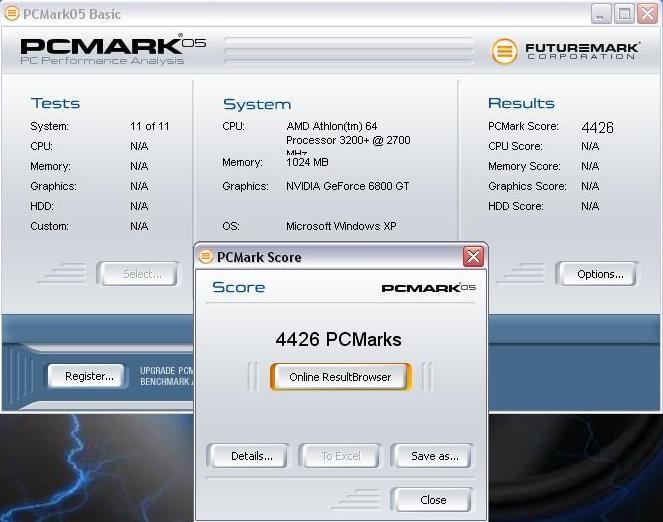The width and height of the screenshot is (663, 522).
Task: Click the 'HDD:' label under Tests
Action: tap(42, 206)
